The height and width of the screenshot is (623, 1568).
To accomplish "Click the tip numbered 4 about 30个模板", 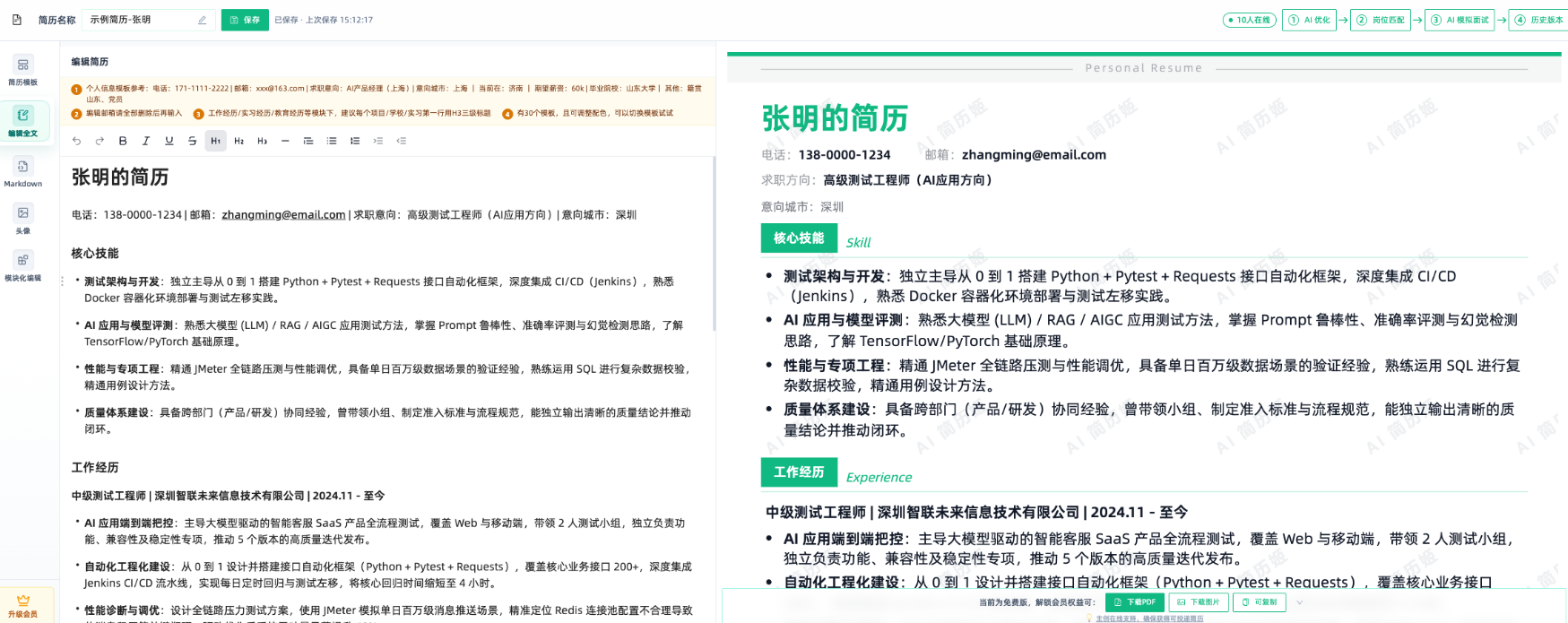I will pos(587,114).
